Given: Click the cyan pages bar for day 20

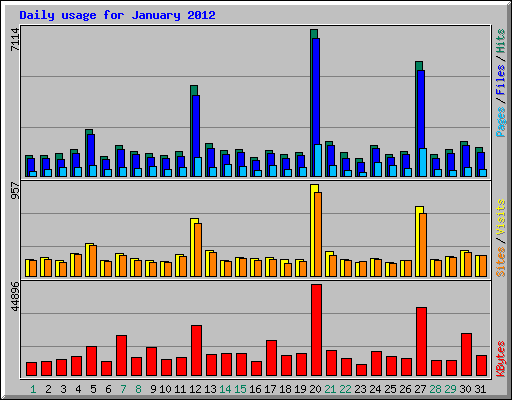Looking at the screenshot, I should click(x=318, y=160).
